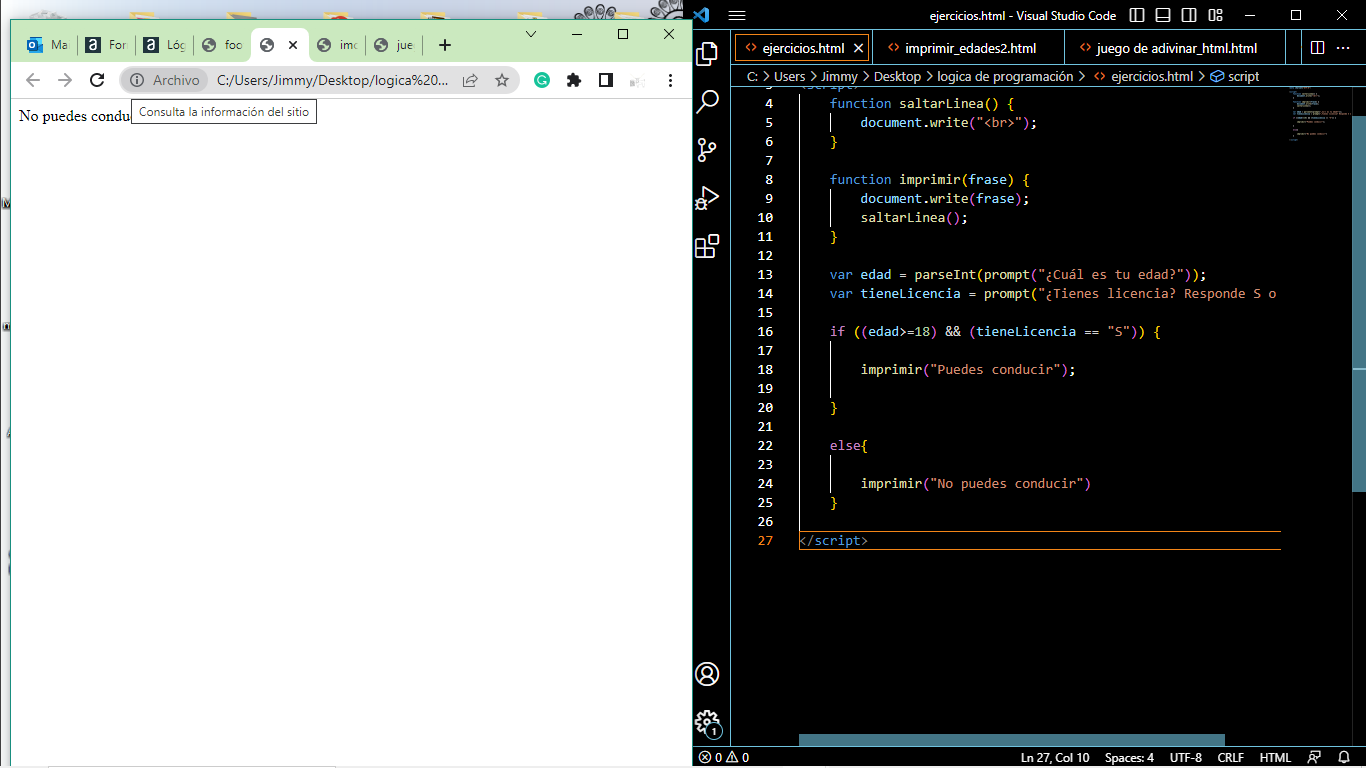
Task: Open the Customize Layout icon
Action: coord(1215,15)
